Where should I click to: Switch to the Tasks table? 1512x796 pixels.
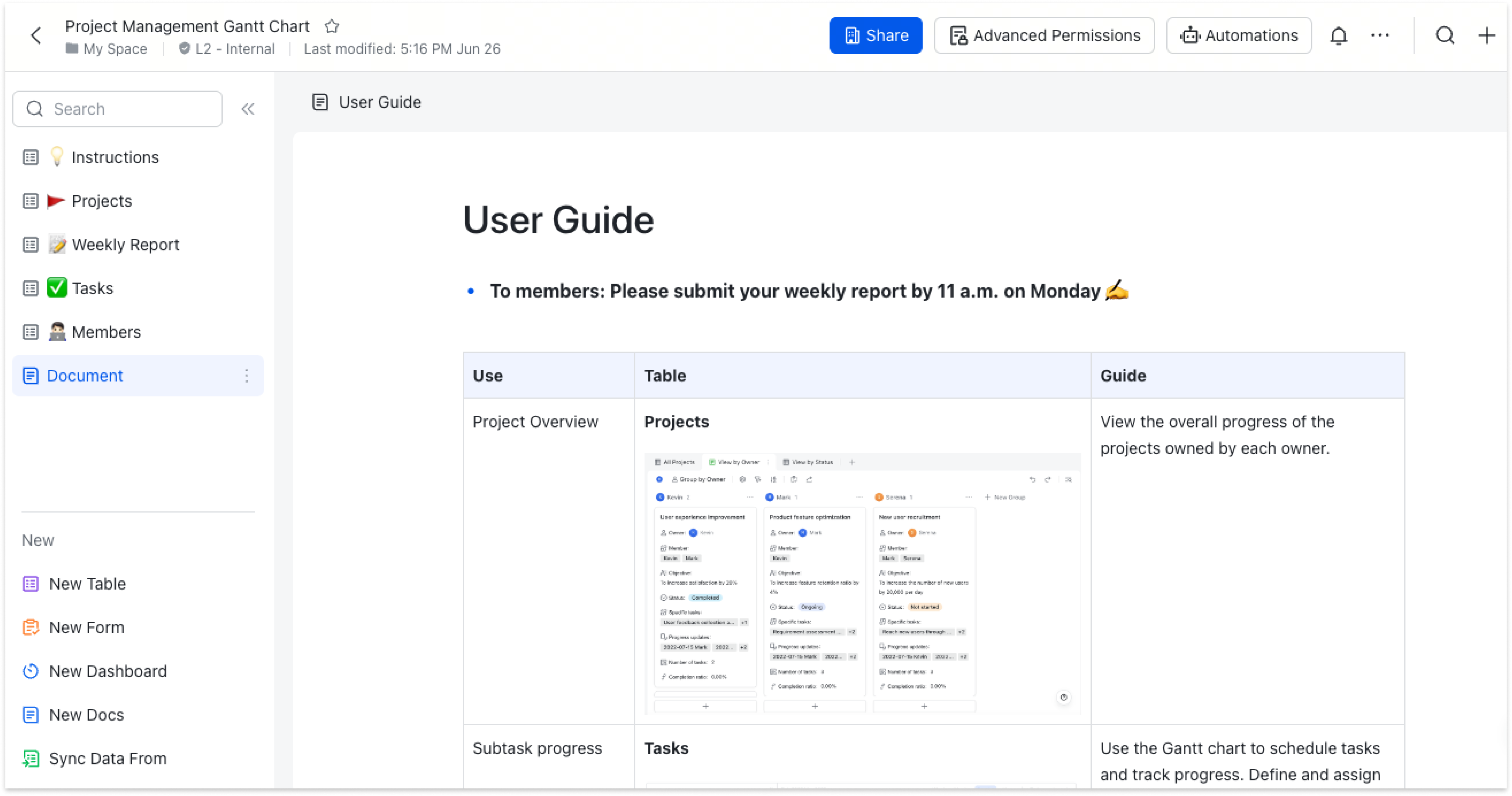point(92,288)
